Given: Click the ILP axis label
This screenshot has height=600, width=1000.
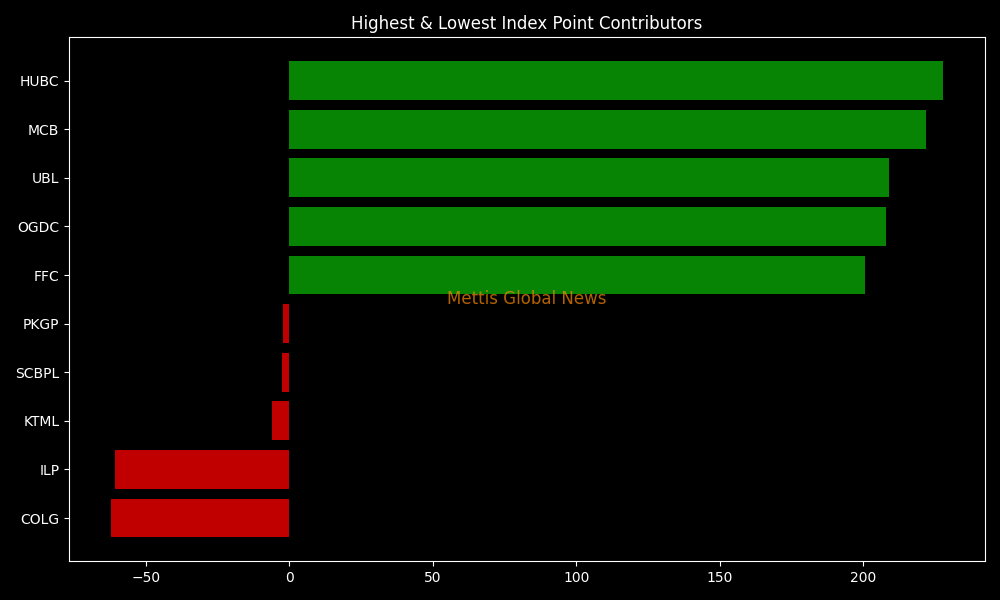Looking at the screenshot, I should coord(49,471).
